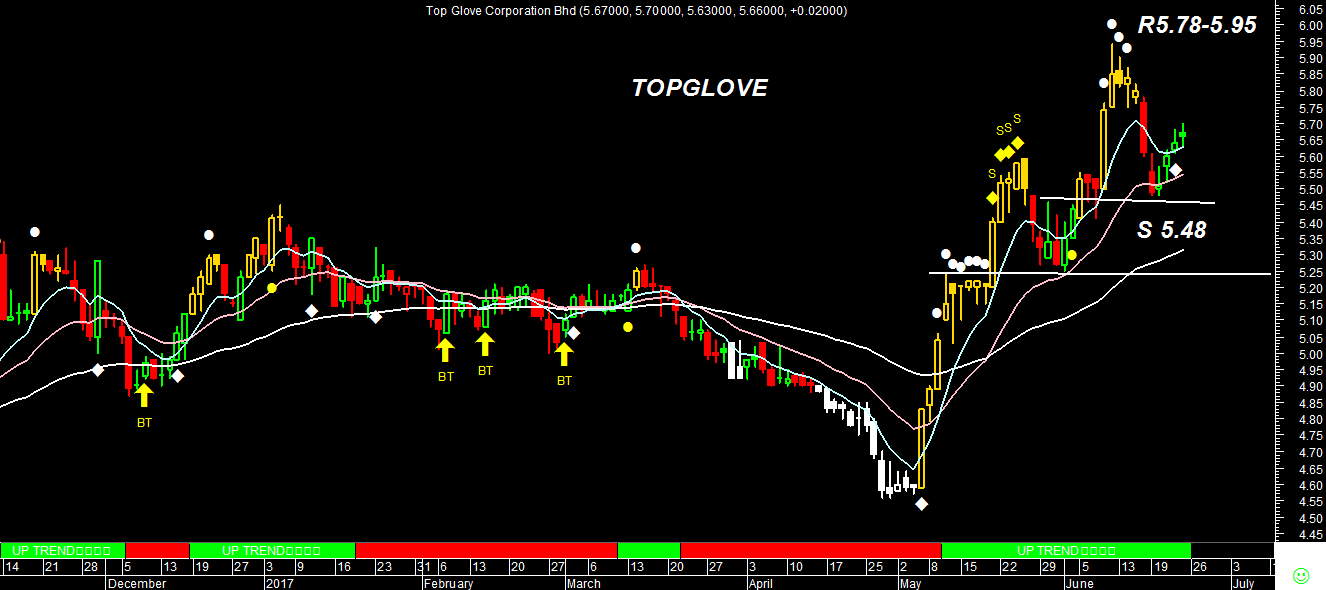
Task: Click the red trend bar above the April label
Action: pos(811,550)
